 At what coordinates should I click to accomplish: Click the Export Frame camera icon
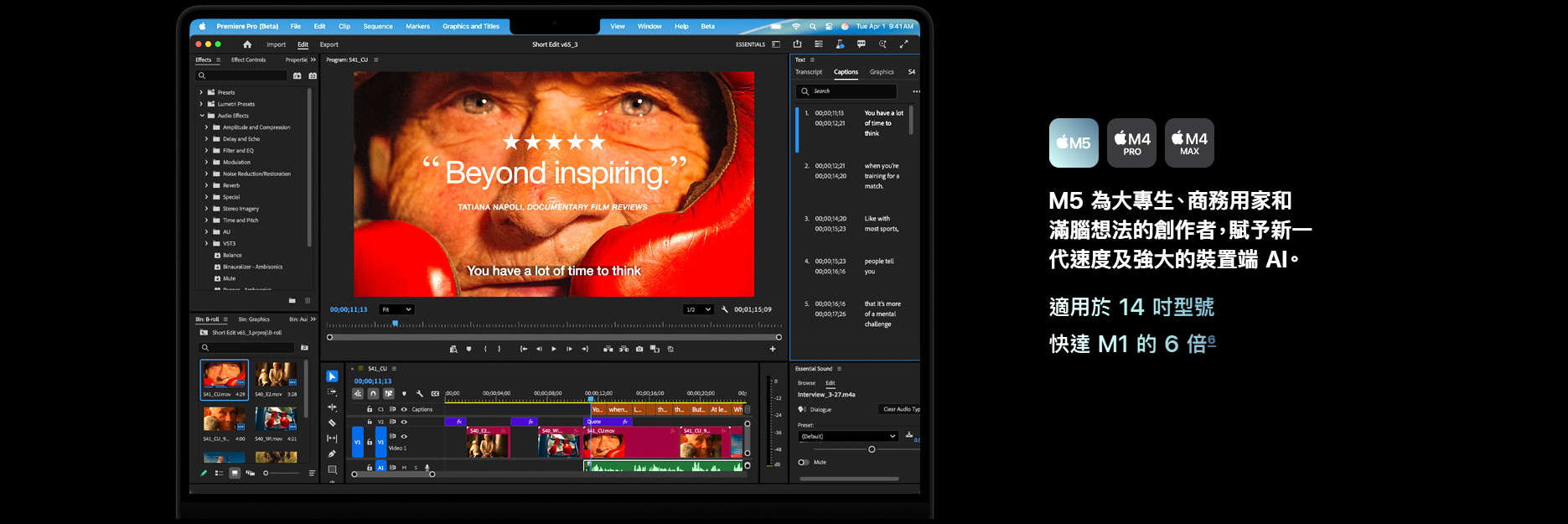[639, 349]
